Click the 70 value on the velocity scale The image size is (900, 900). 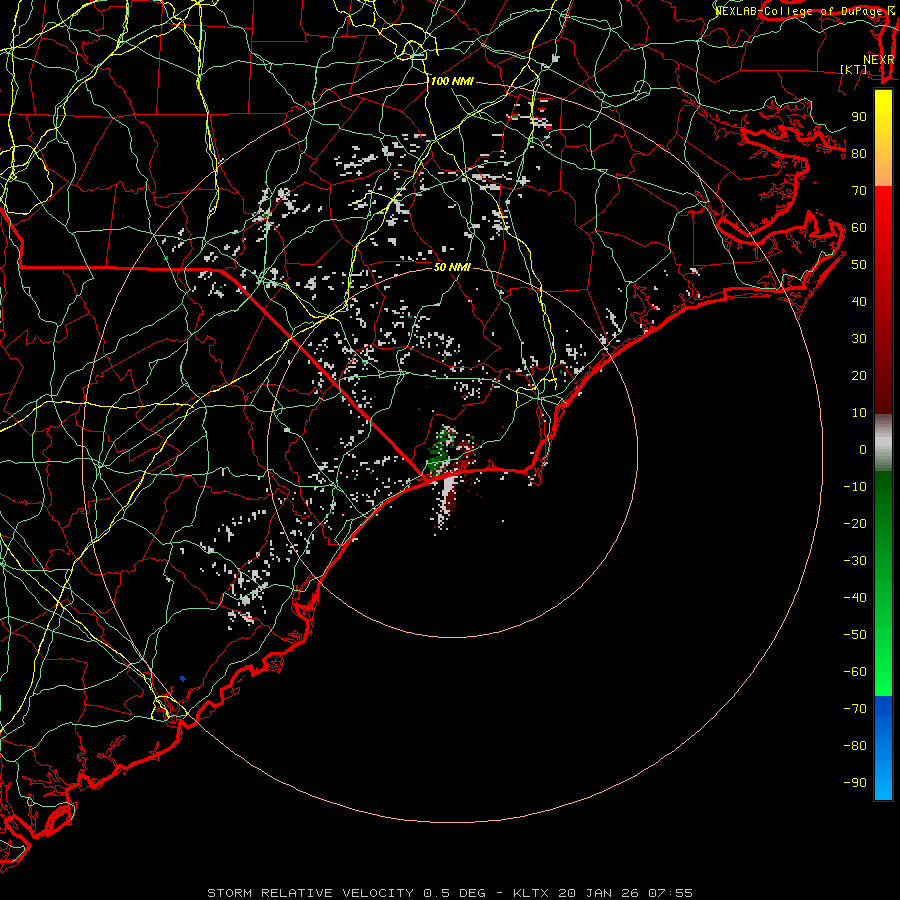pyautogui.click(x=859, y=191)
